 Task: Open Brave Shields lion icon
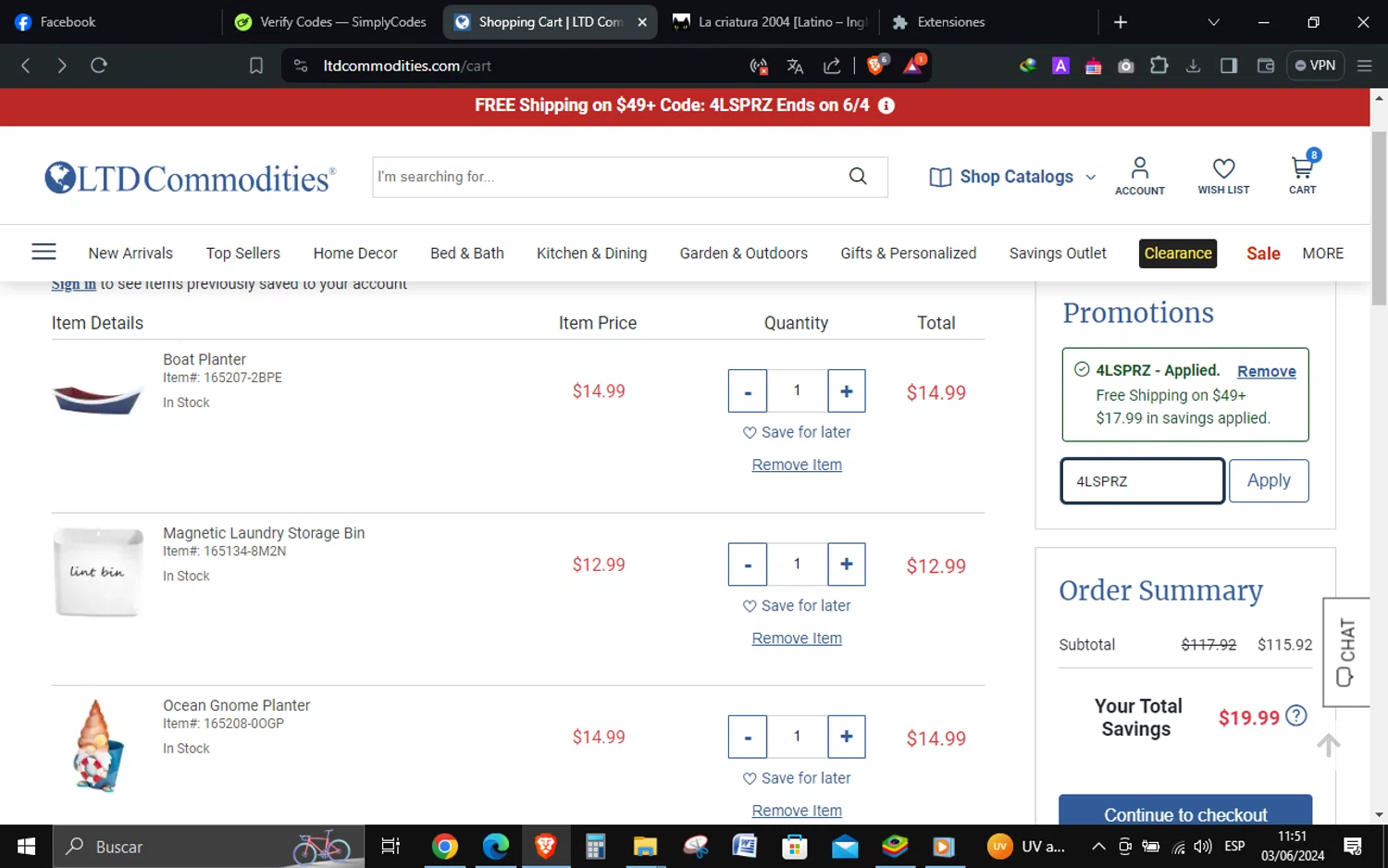click(875, 65)
